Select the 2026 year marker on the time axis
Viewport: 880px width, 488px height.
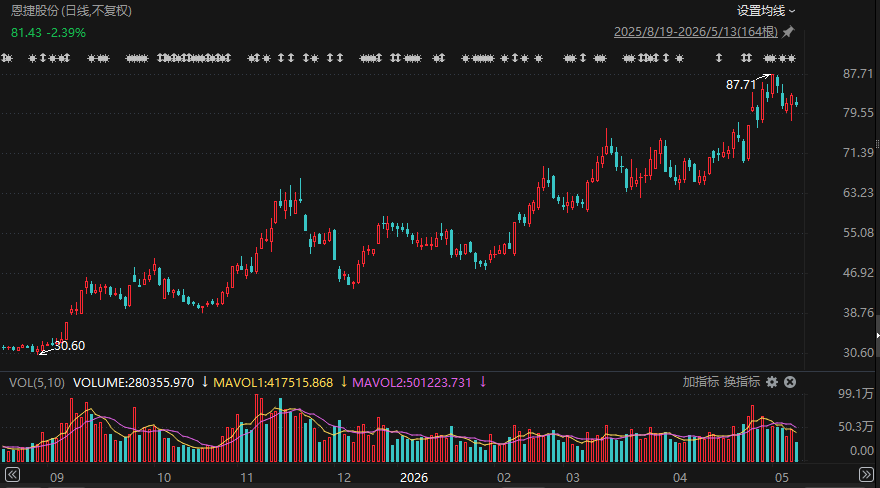[x=414, y=477]
